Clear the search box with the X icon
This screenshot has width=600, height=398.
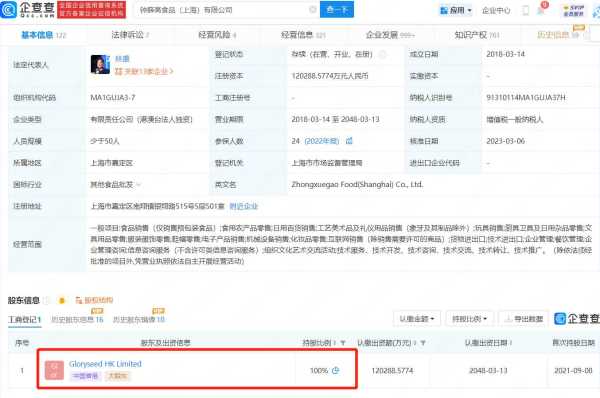[313, 10]
